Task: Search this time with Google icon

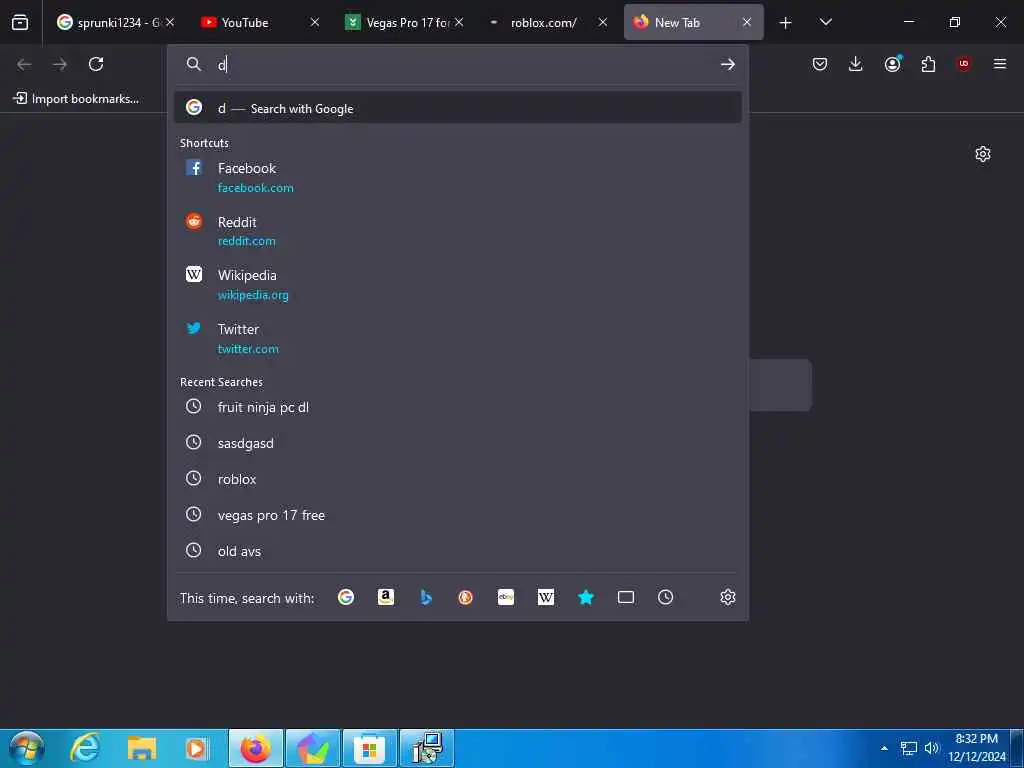Action: tap(346, 597)
